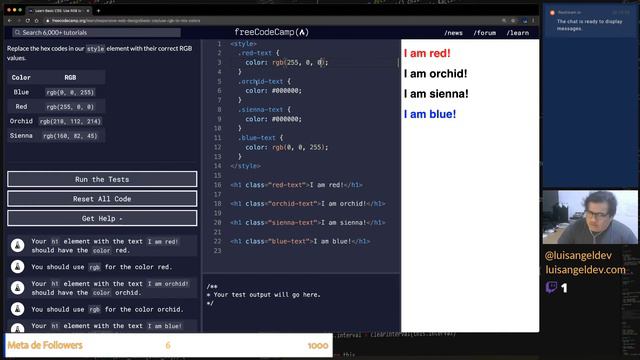Screen dimensions: 640x360
Task: Open a new browser tab
Action: click(x=98, y=11)
